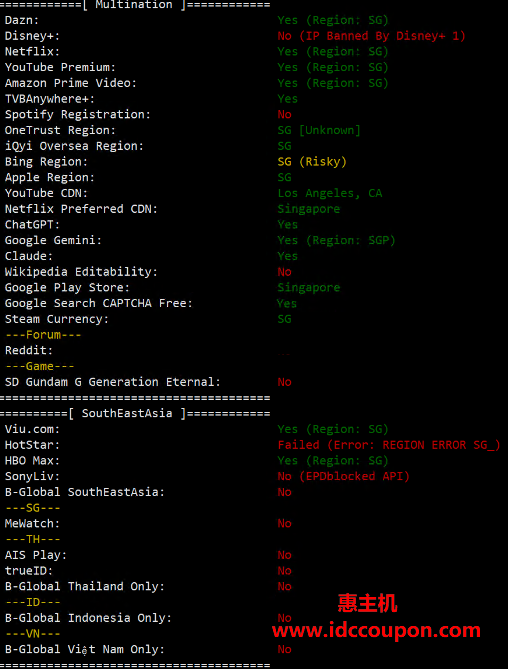Click the Netflix label line

click(32, 52)
